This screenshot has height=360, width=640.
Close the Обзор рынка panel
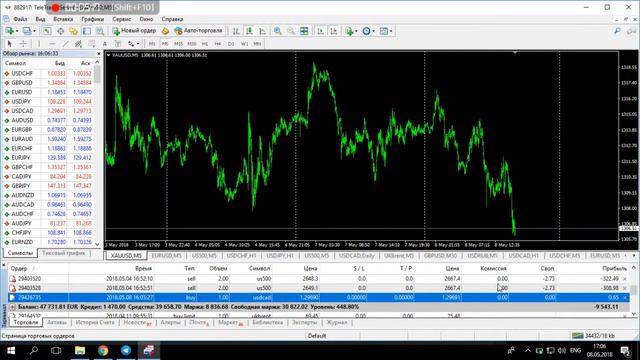tap(98, 54)
